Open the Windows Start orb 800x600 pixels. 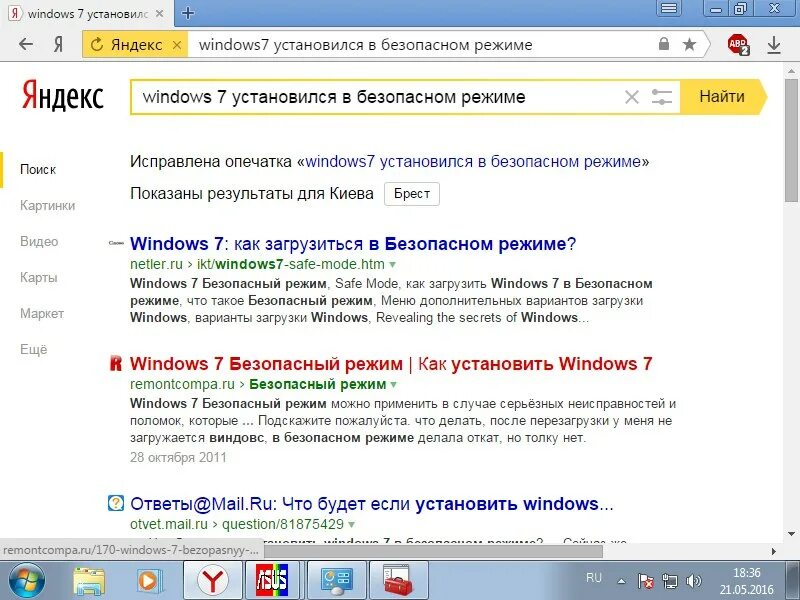27,581
